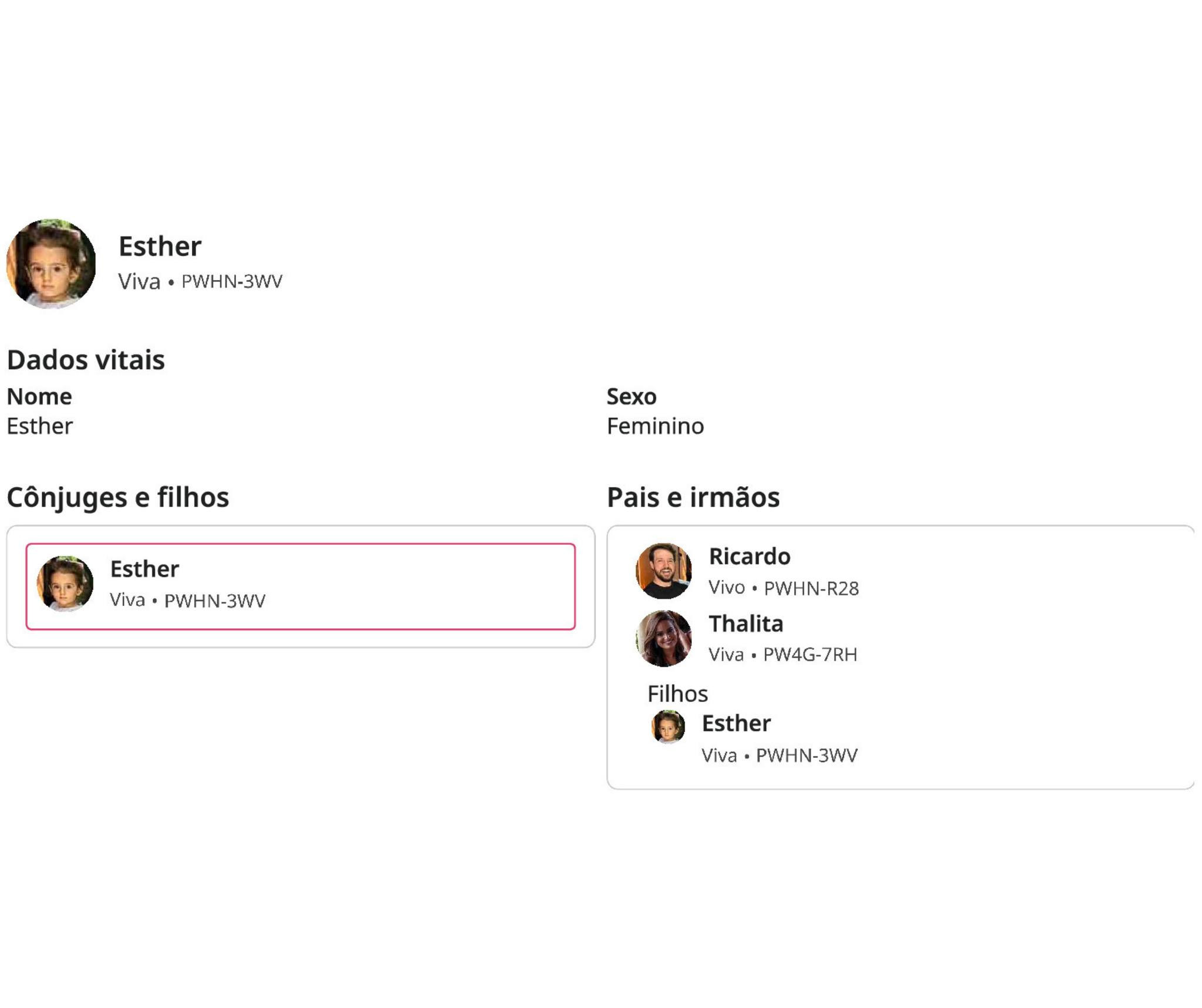Click the Feminino value under Sexo
1202x1008 pixels.
(x=655, y=426)
